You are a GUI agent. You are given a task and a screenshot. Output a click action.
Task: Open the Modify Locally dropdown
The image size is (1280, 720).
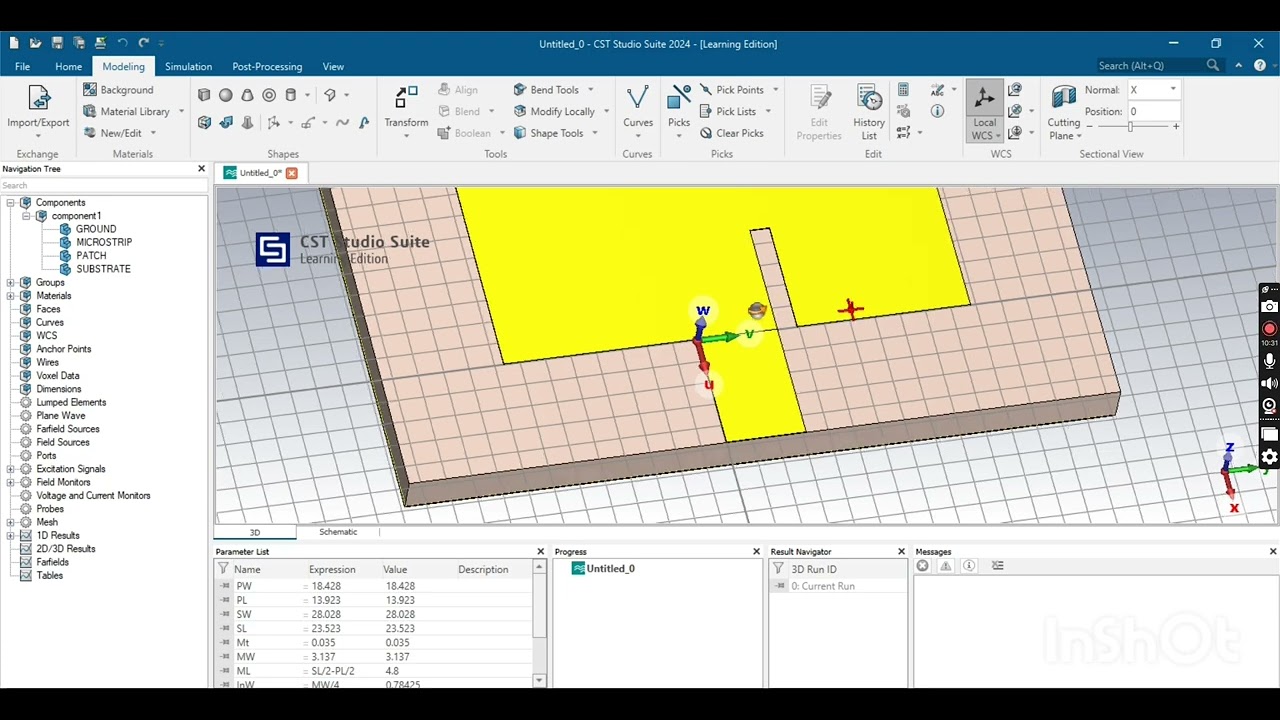tap(606, 111)
